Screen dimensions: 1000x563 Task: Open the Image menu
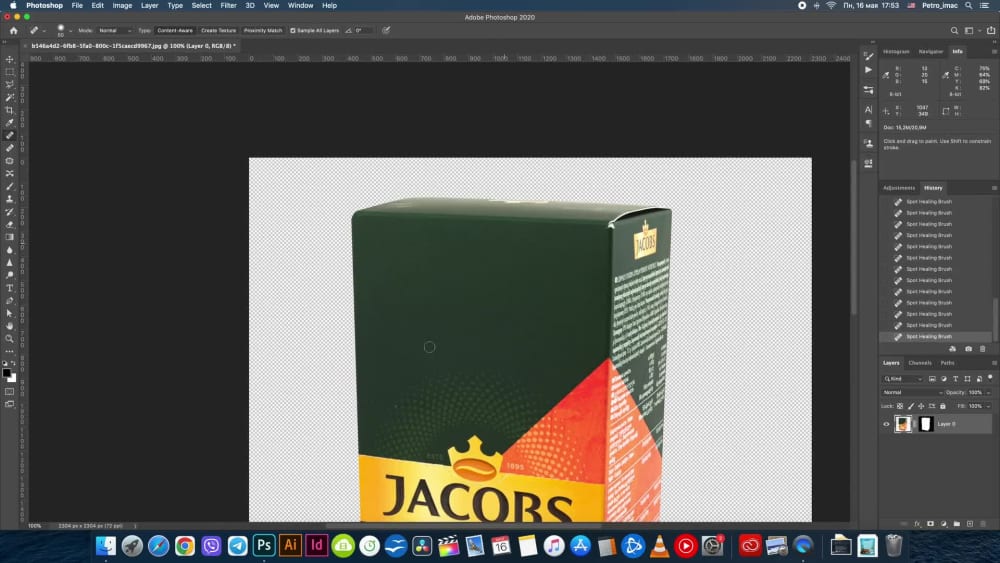pyautogui.click(x=122, y=5)
